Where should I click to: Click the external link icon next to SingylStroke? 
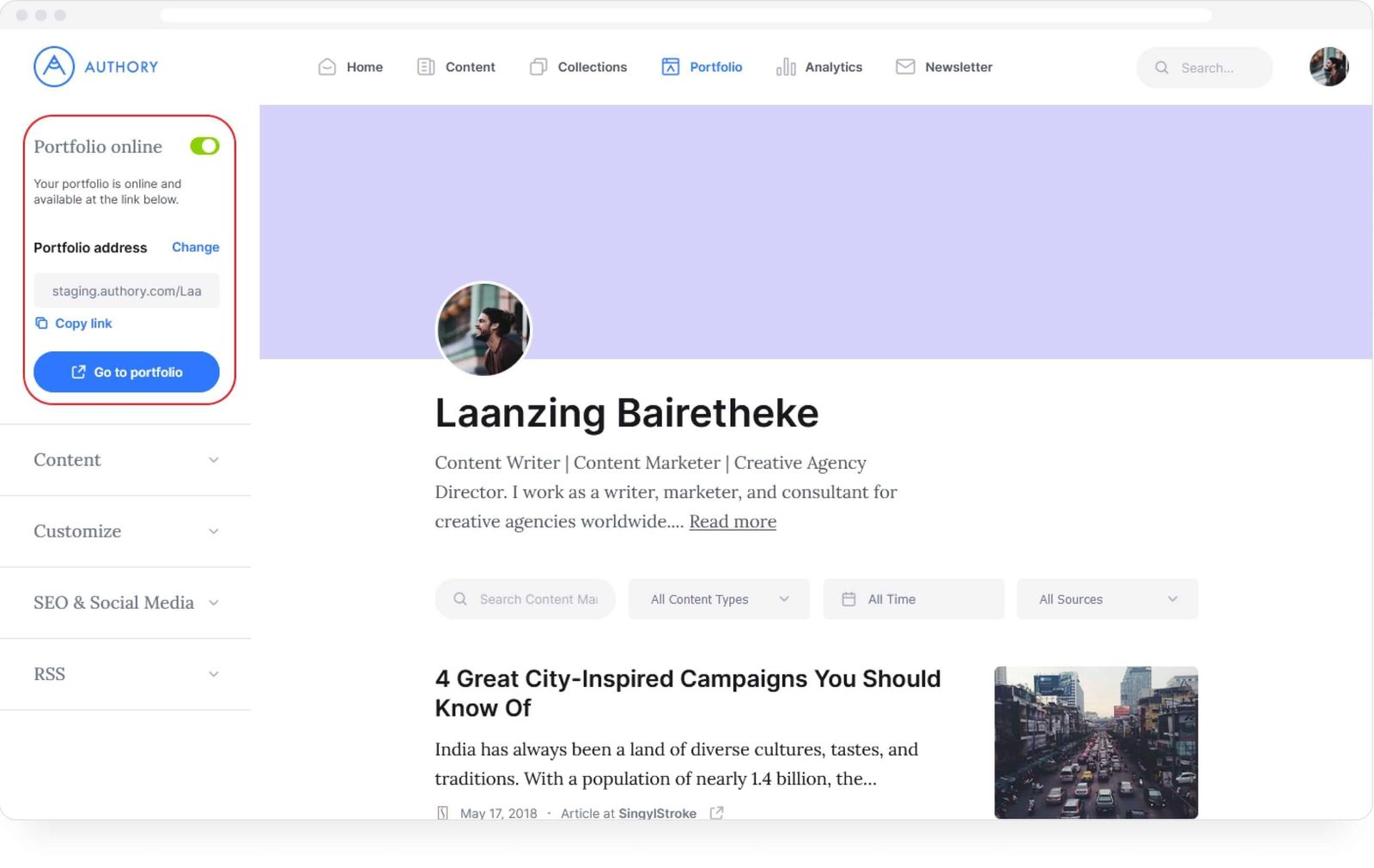pyautogui.click(x=716, y=813)
